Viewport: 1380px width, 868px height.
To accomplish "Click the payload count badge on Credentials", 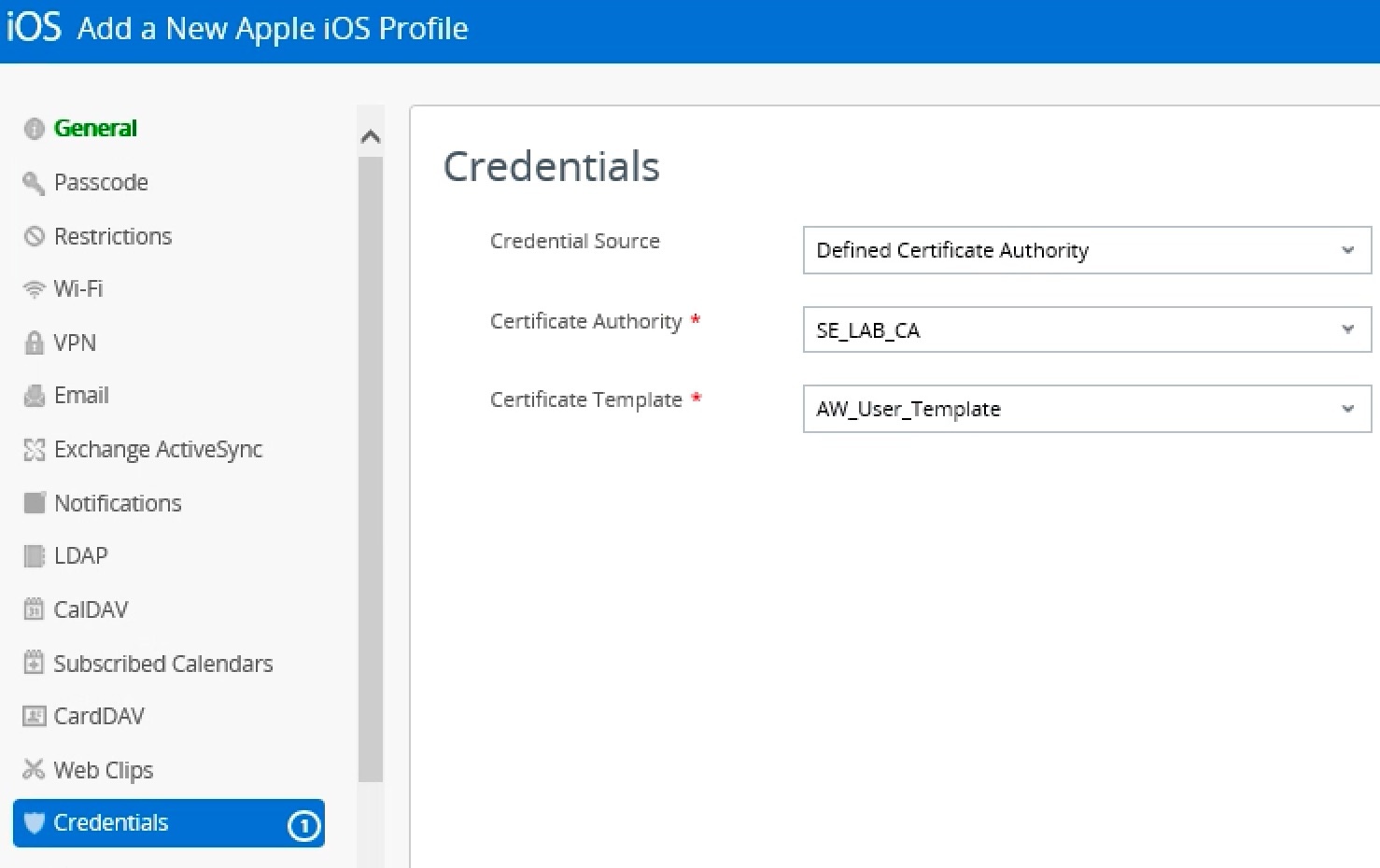I will (303, 824).
